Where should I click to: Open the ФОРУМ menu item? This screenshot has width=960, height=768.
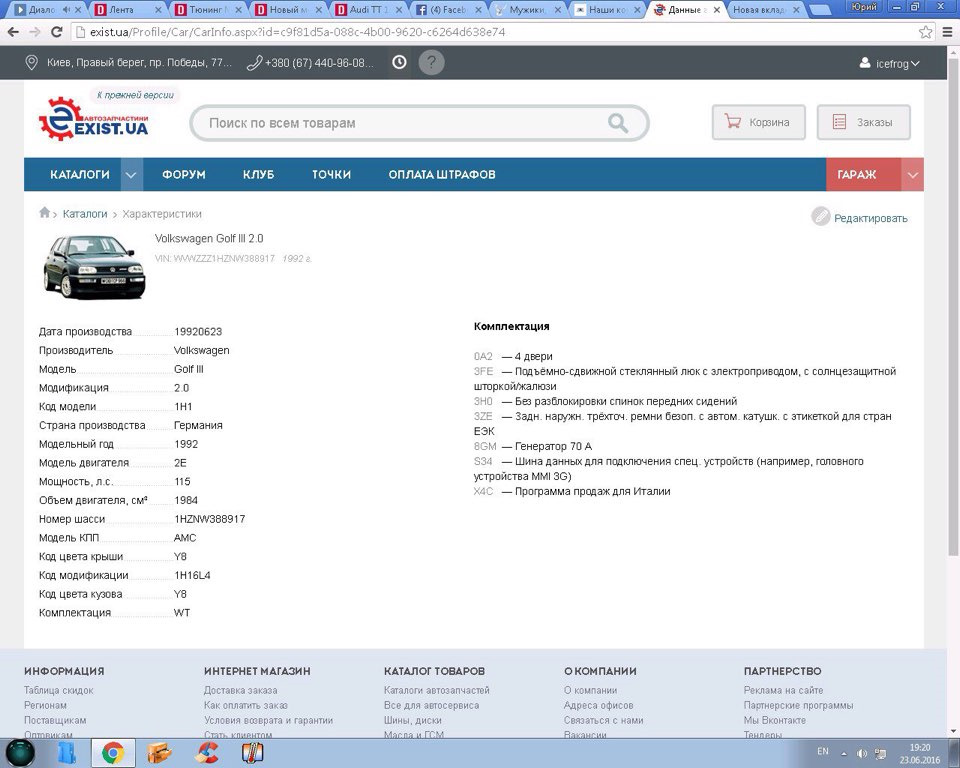coord(184,175)
